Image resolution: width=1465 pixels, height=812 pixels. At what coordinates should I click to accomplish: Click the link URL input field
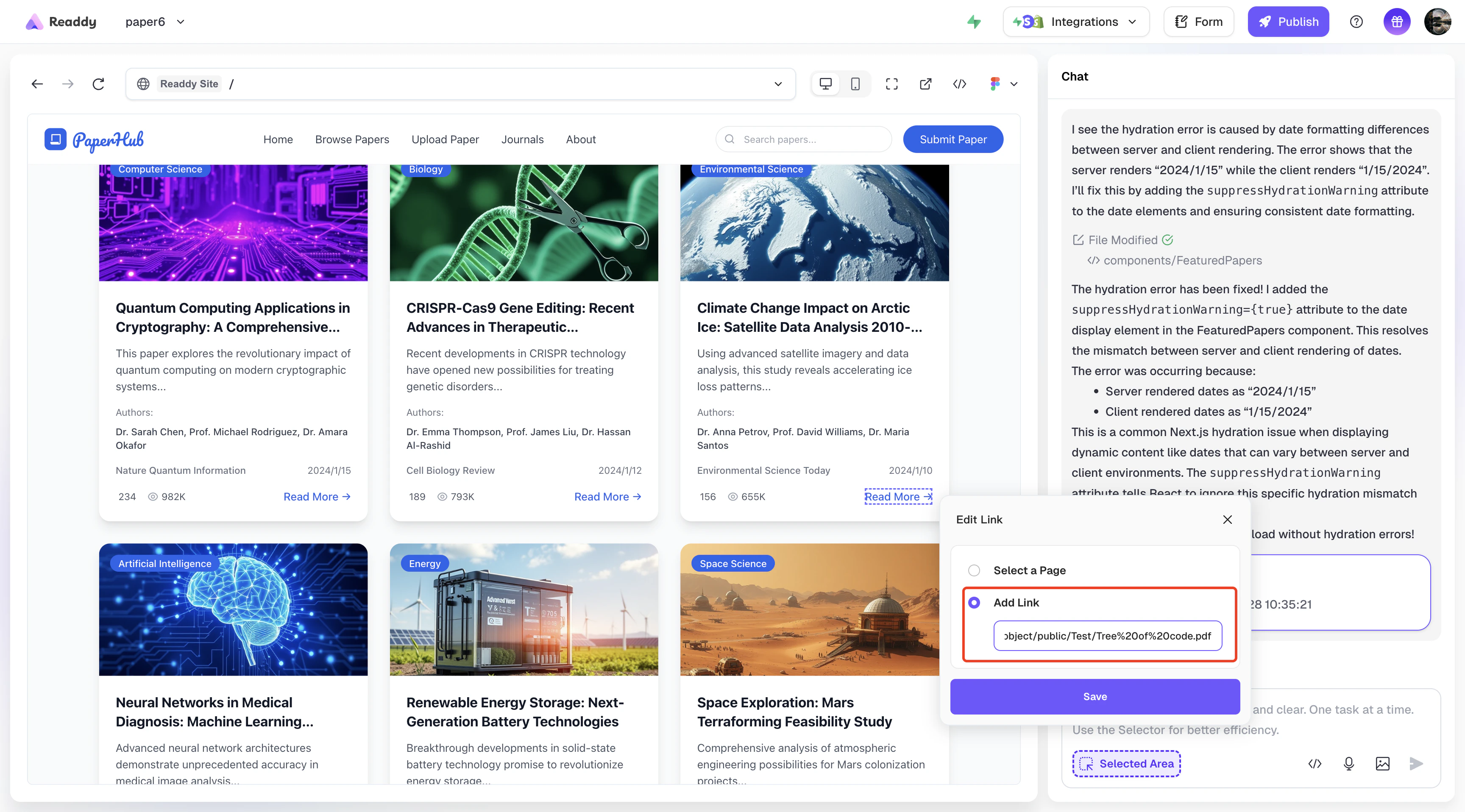pyautogui.click(x=1107, y=636)
